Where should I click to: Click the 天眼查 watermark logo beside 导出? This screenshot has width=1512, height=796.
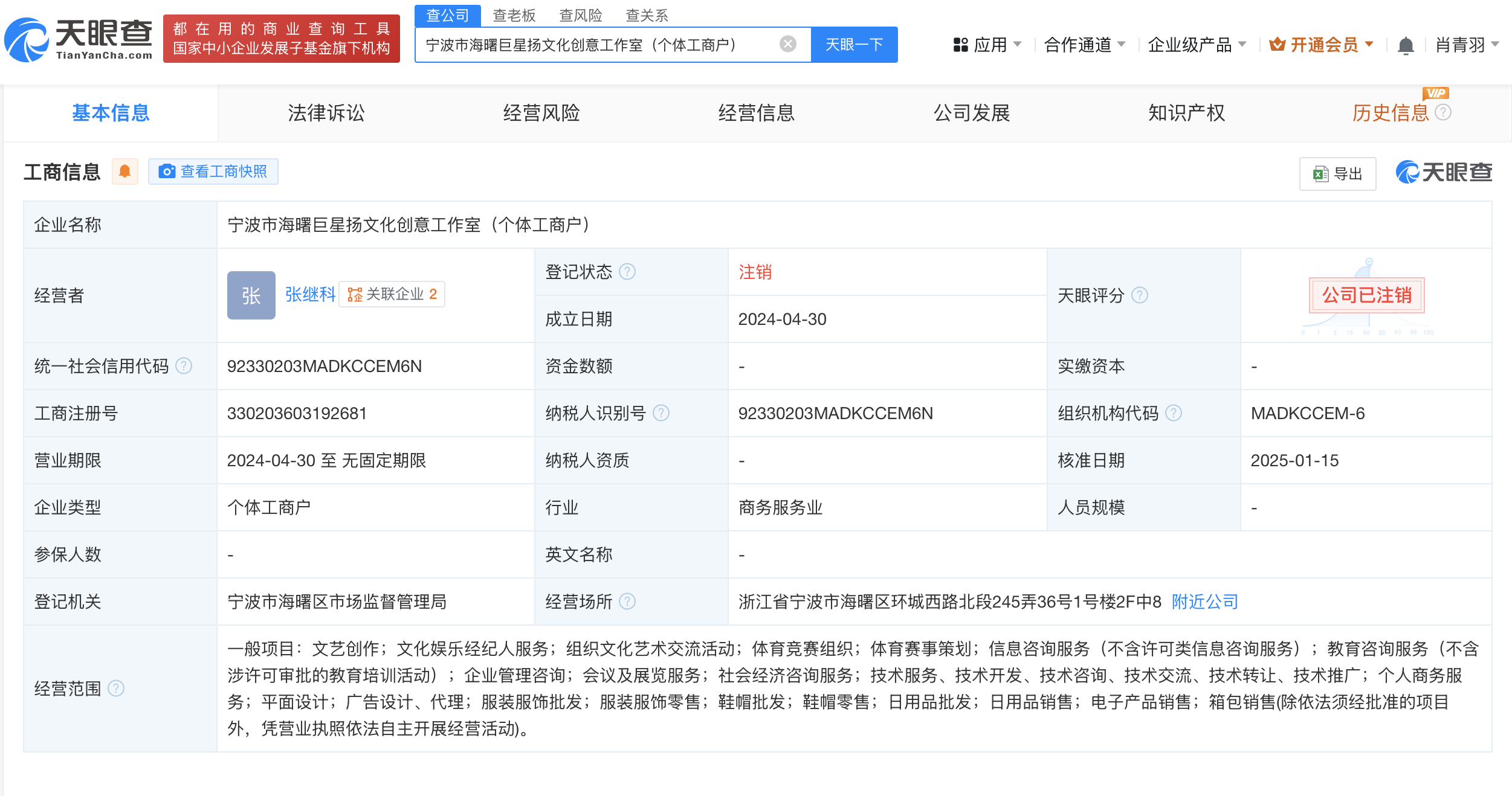point(1444,173)
